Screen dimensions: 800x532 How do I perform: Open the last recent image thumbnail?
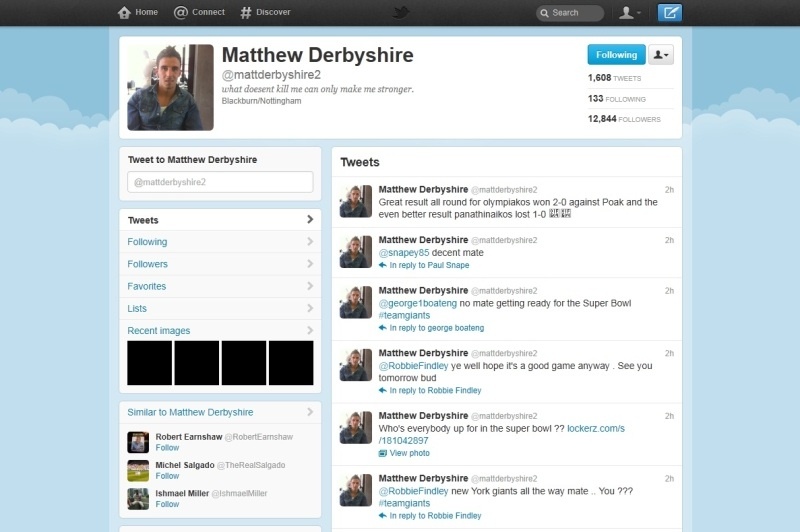tap(291, 363)
